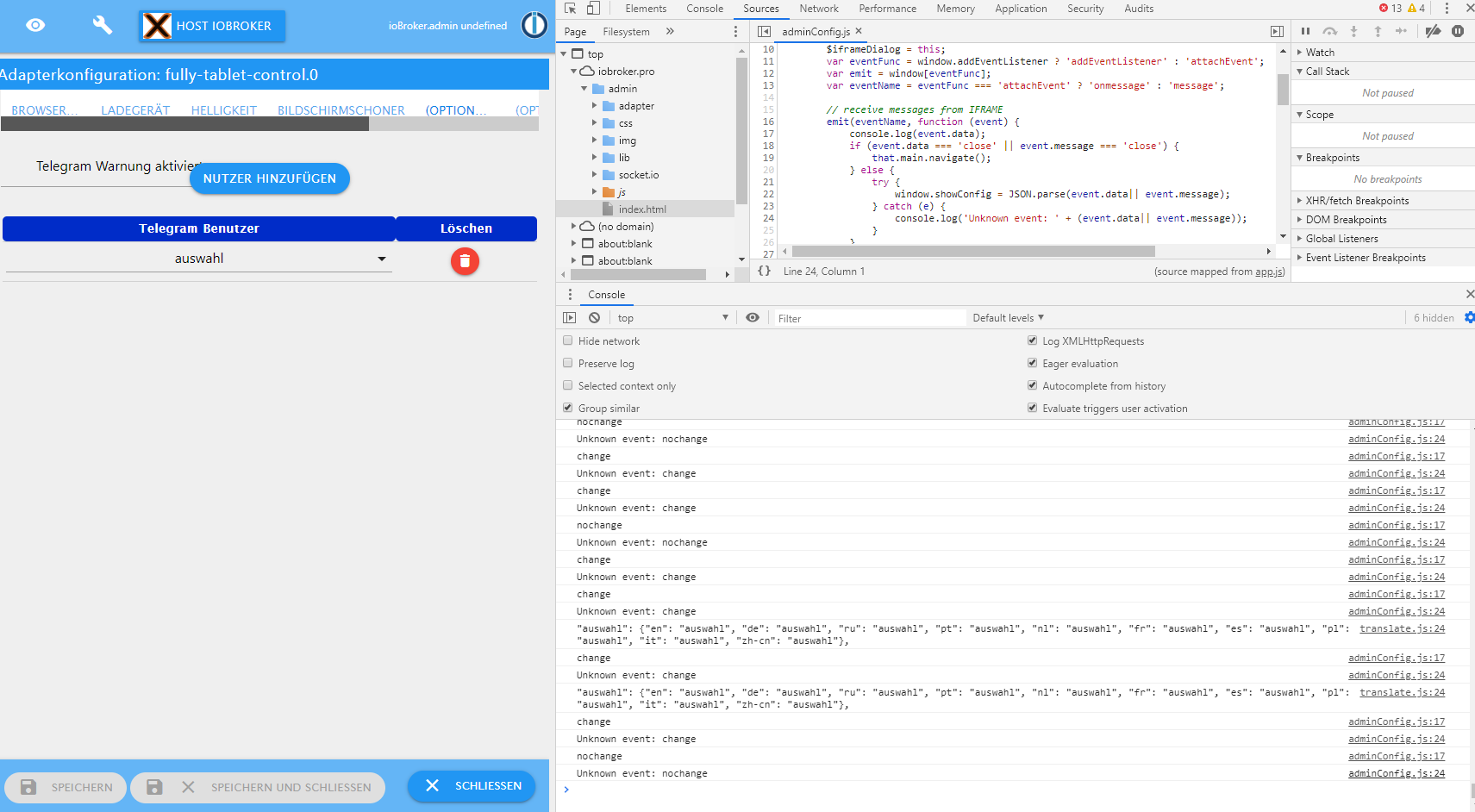1475x812 pixels.
Task: Uncheck Log XMLHttpRequests checkbox
Action: [x=1032, y=340]
